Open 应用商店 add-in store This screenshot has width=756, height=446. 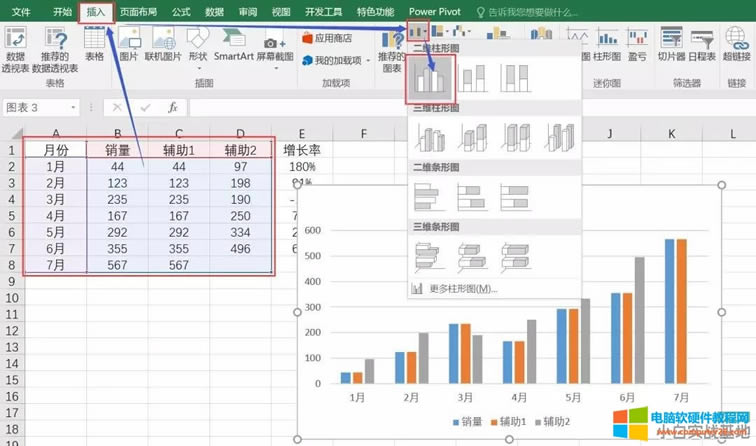[x=326, y=38]
